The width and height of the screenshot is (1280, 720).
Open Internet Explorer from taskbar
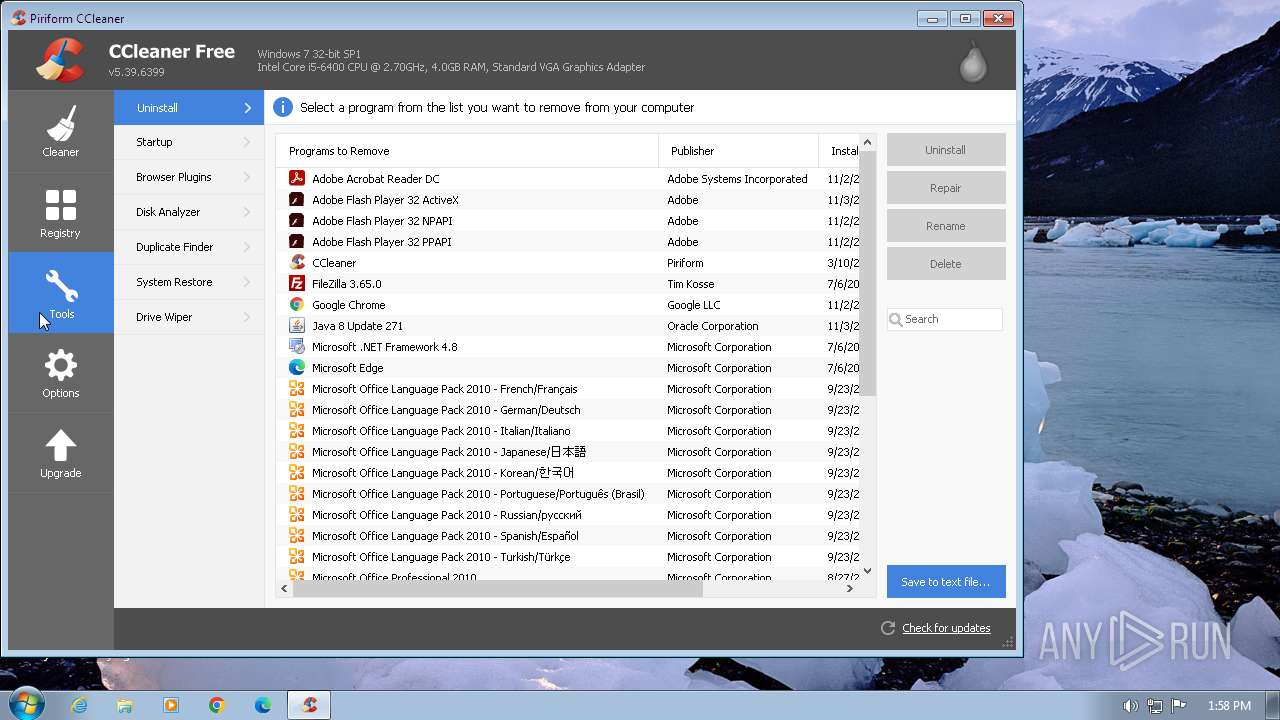(x=79, y=705)
